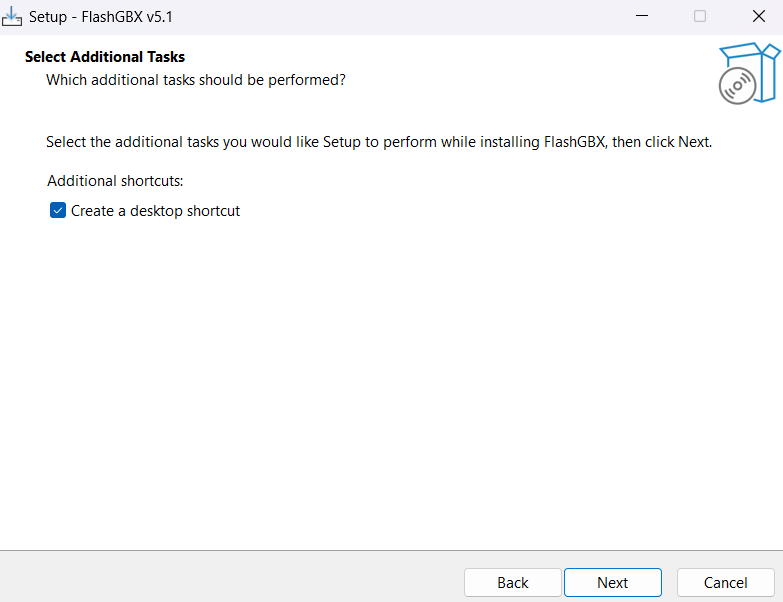Screen dimensions: 783x602
Task: Go to previous step with Back
Action: [x=513, y=582]
